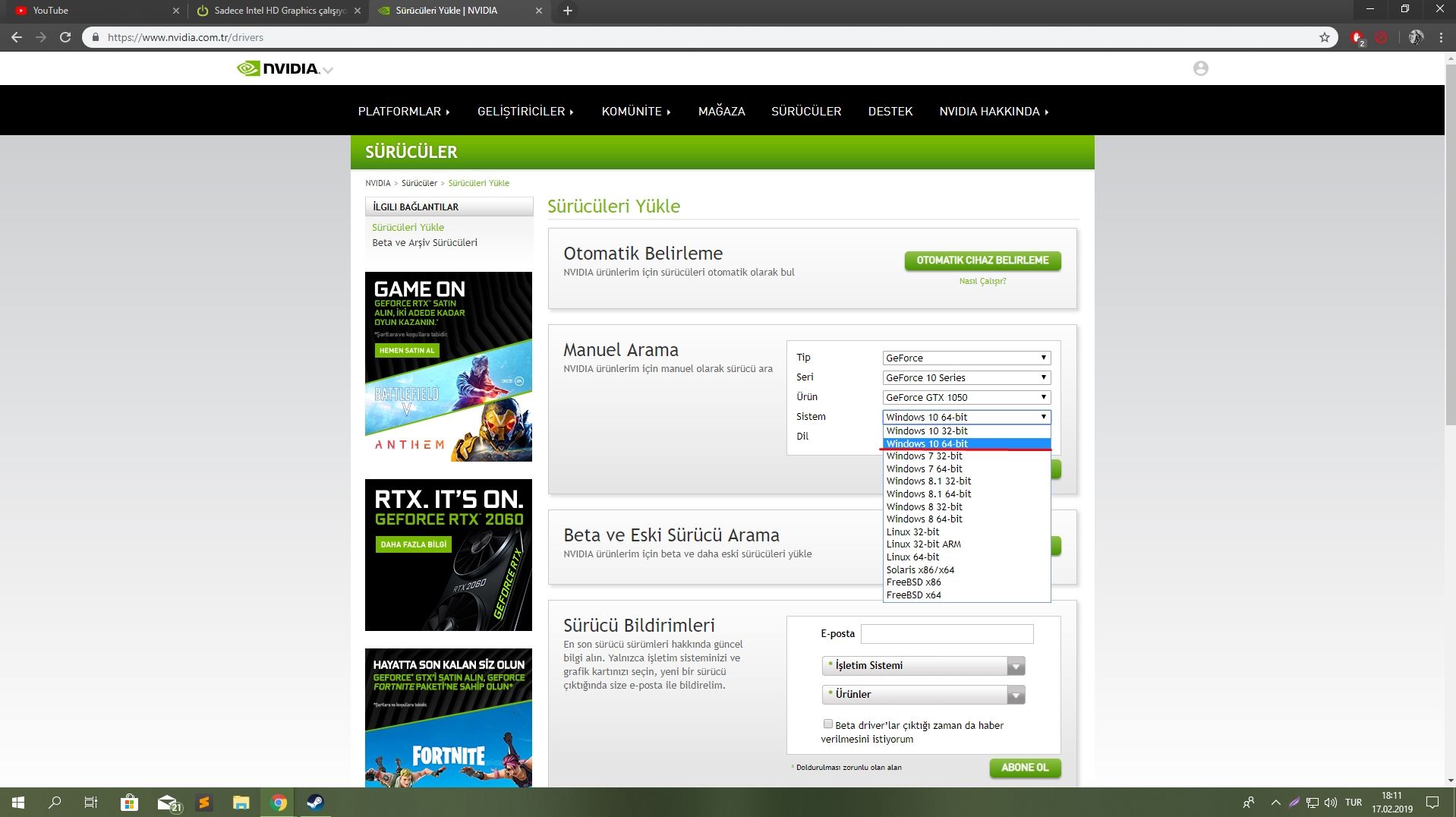Click the DAHA FAZLA BİLGİ banner button
1456x817 pixels.
(x=414, y=544)
